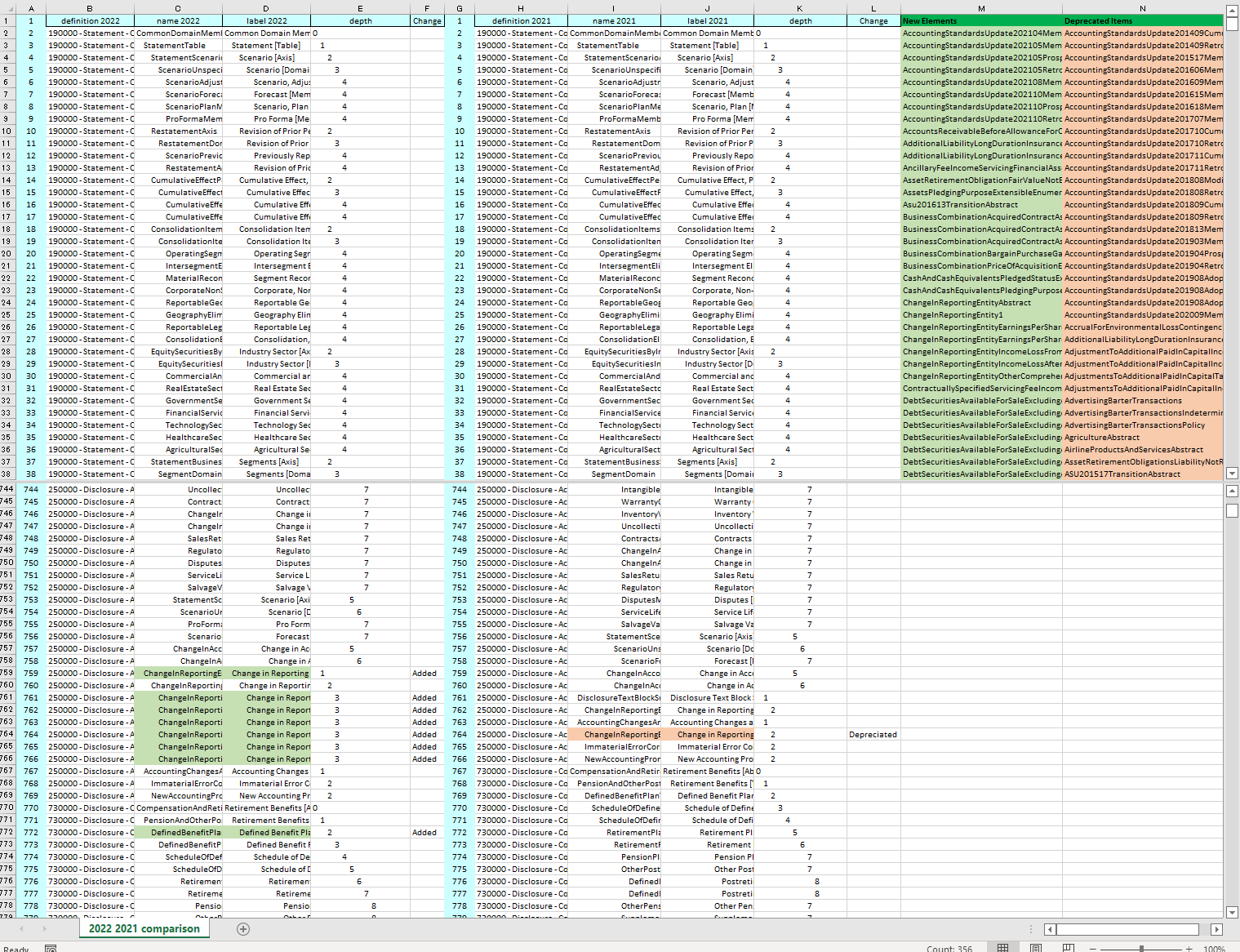Click the New Sheet plus button
This screenshot has width=1240, height=952.
click(243, 929)
